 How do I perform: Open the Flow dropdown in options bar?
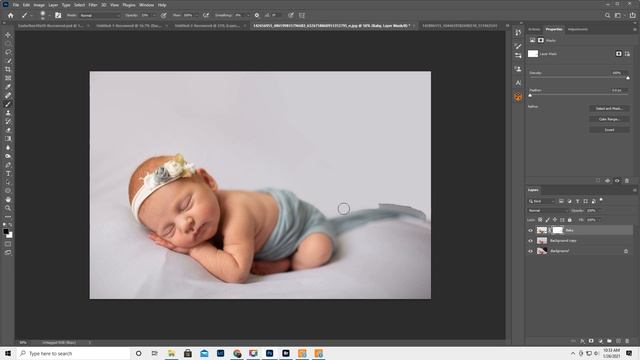click(197, 15)
